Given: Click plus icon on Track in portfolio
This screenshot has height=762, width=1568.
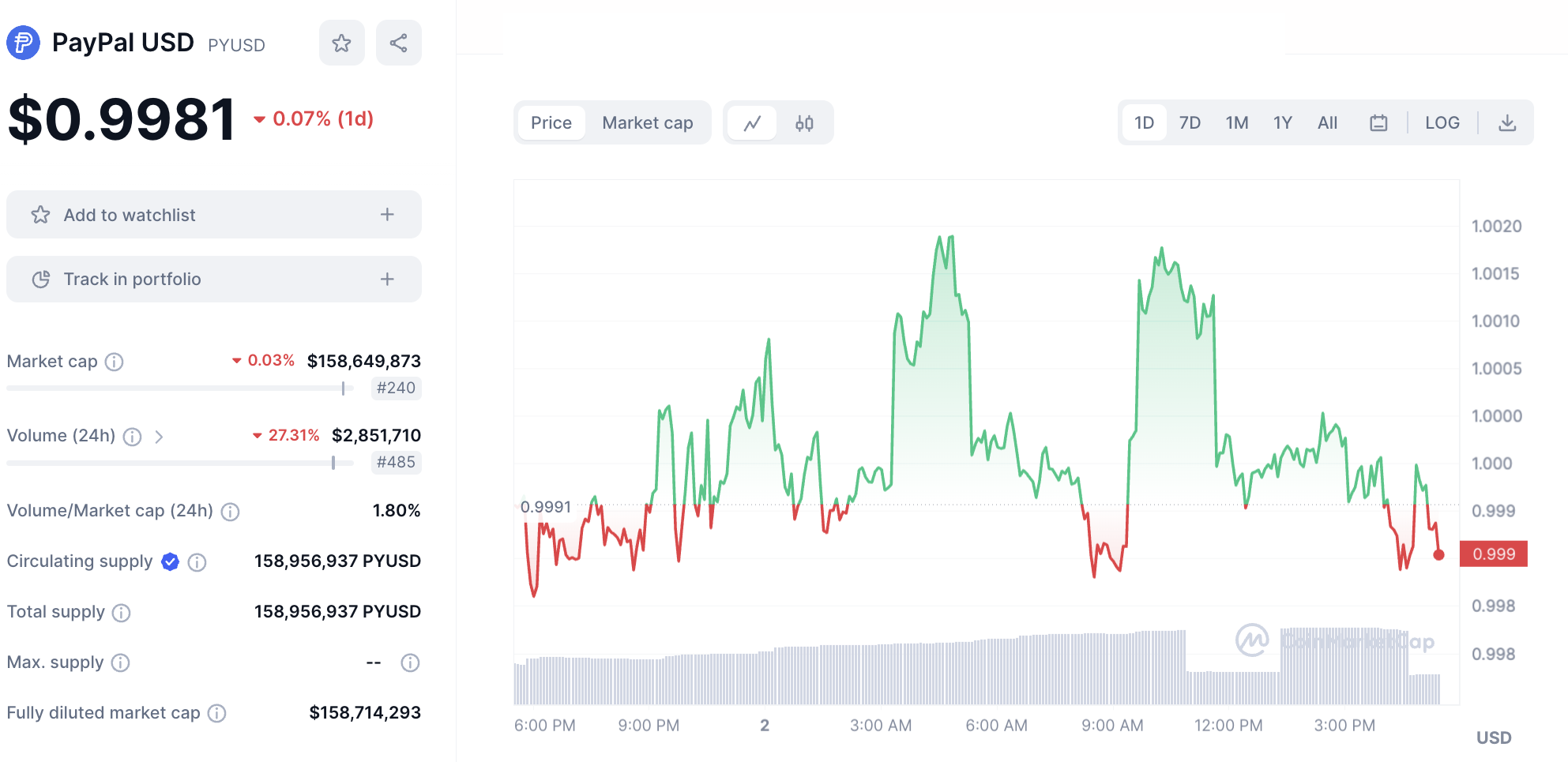Looking at the screenshot, I should tap(387, 279).
